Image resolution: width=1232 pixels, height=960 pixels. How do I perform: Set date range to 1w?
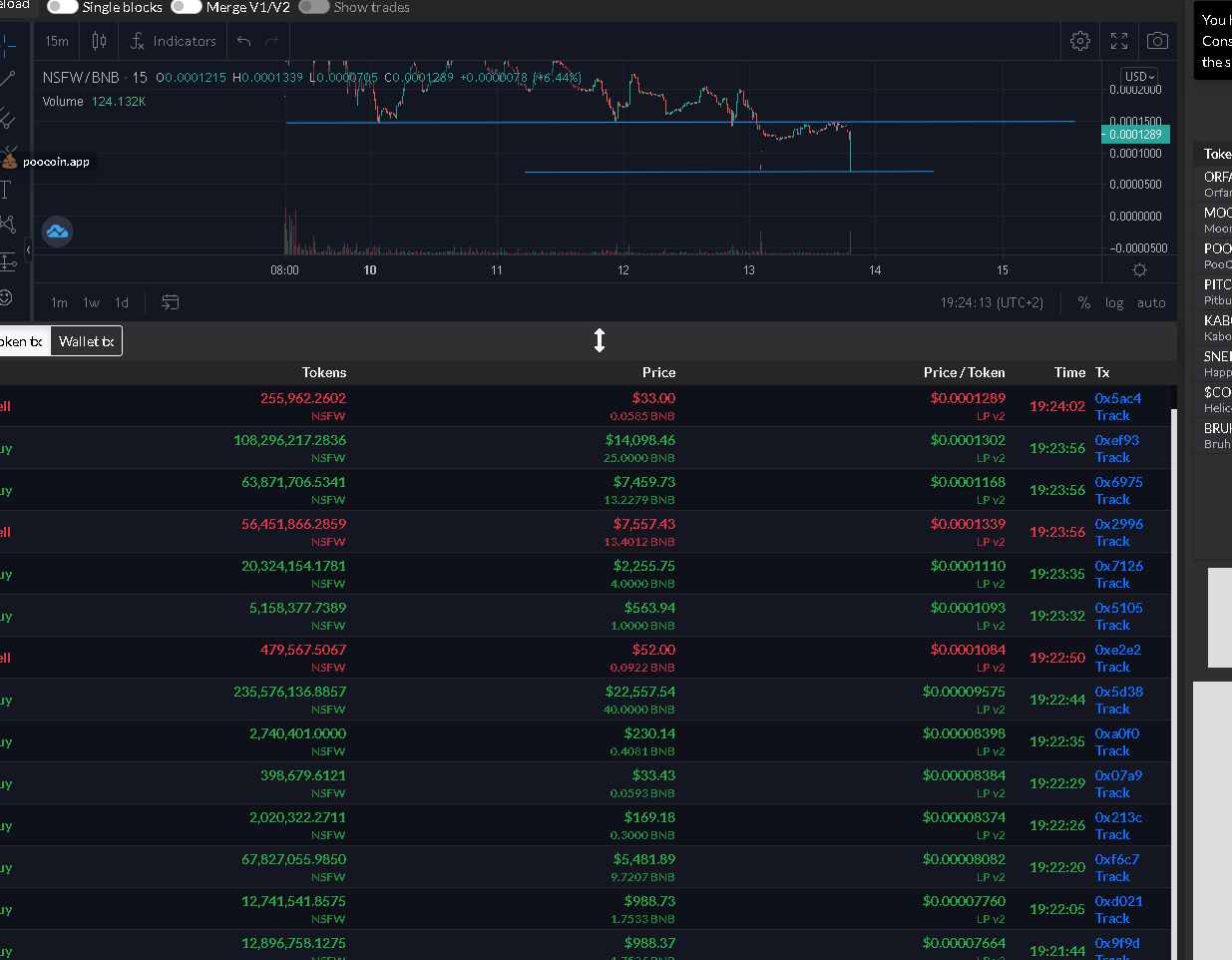[x=91, y=302]
